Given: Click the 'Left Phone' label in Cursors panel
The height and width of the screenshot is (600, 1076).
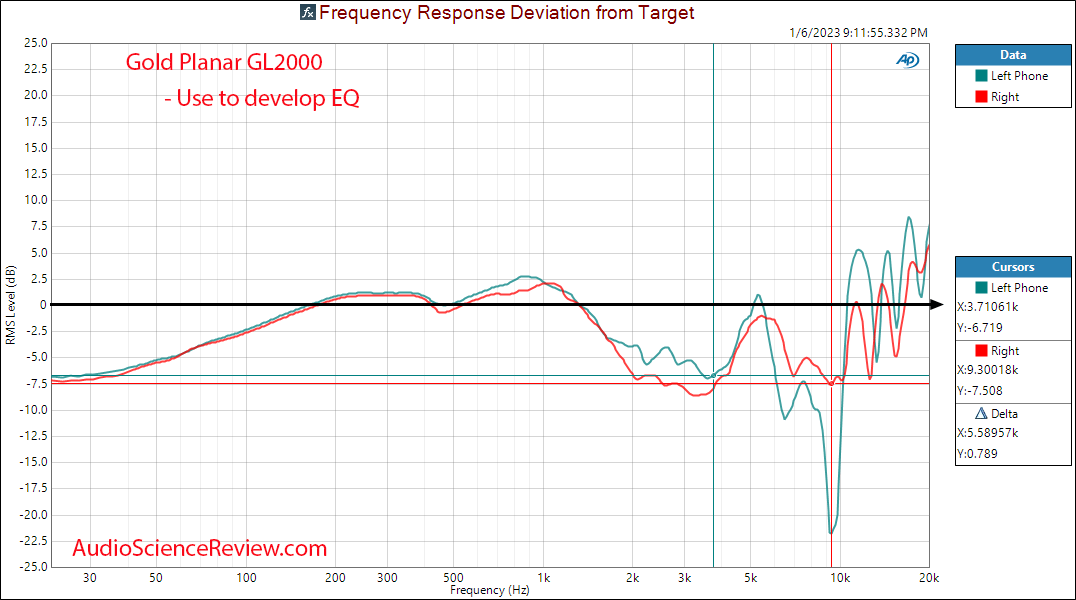Looking at the screenshot, I should [1019, 288].
